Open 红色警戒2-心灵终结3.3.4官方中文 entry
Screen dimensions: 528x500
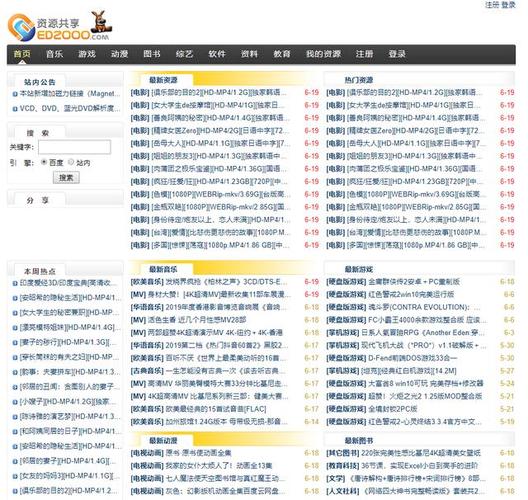tap(425, 422)
